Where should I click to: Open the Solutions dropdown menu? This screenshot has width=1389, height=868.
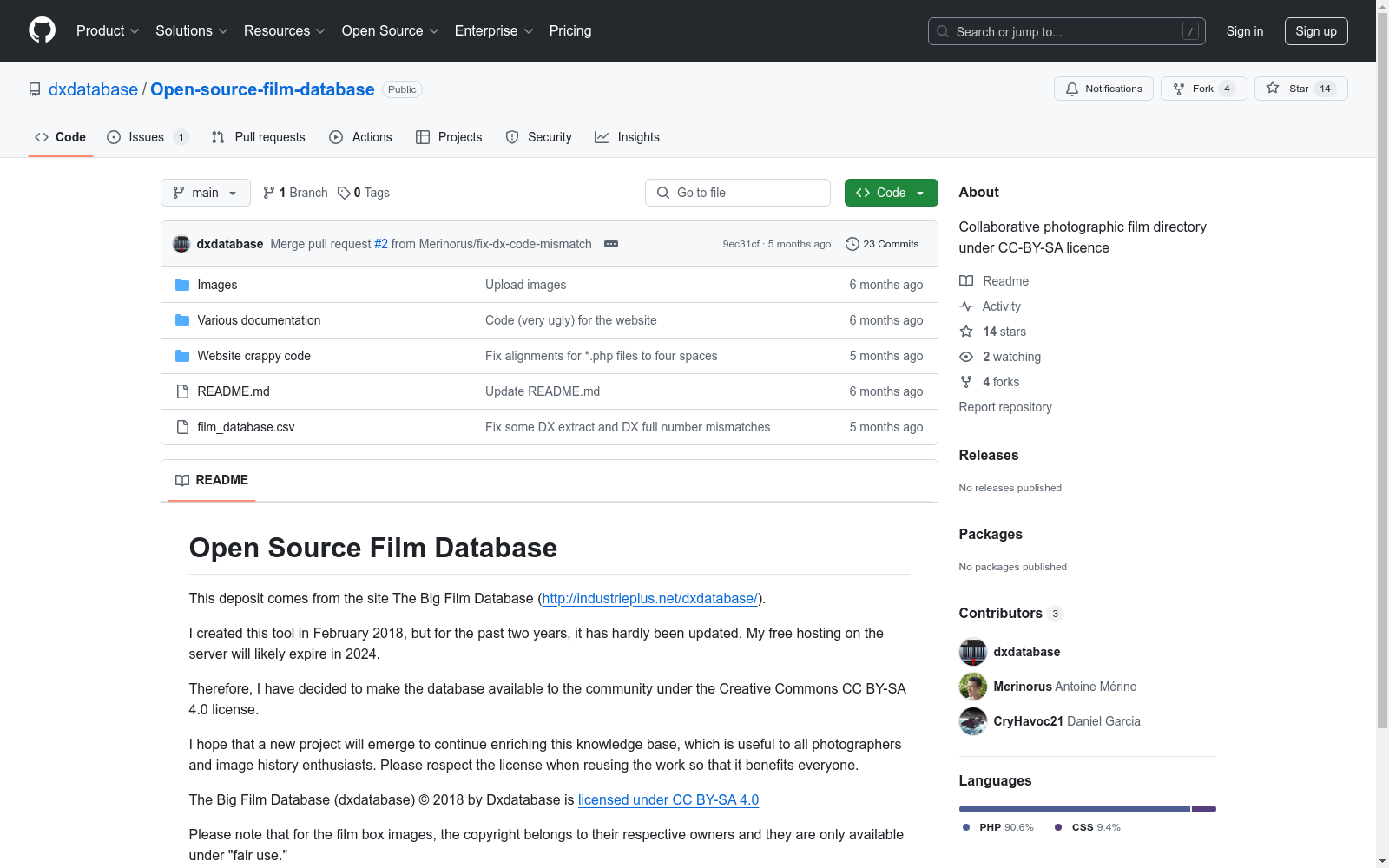[x=192, y=30]
